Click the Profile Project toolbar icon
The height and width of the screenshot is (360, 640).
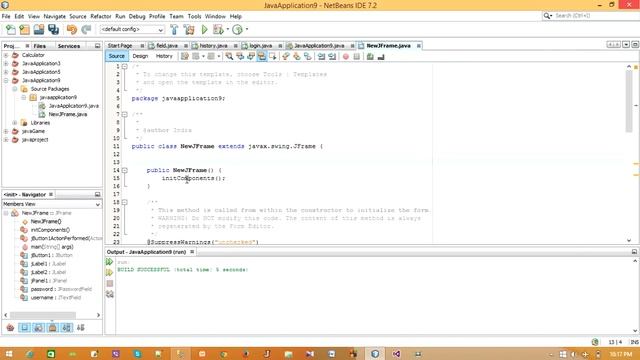click(x=237, y=29)
